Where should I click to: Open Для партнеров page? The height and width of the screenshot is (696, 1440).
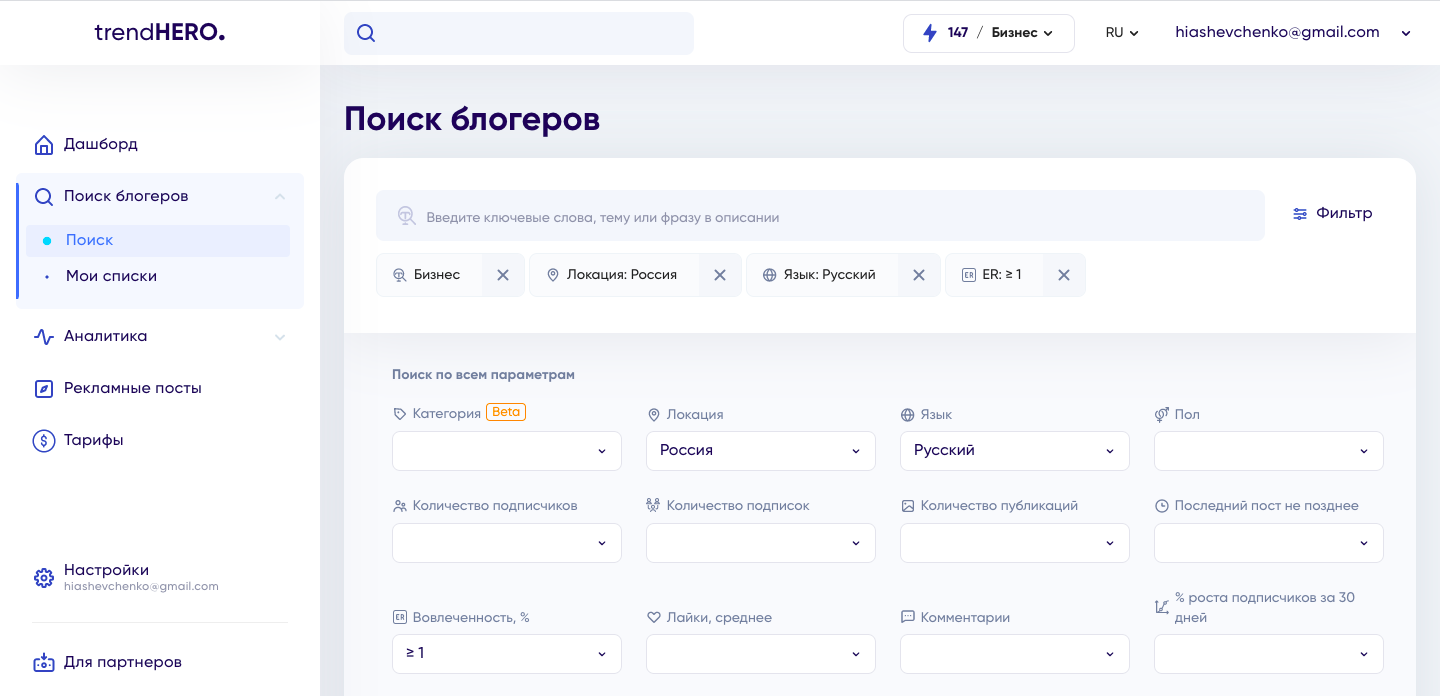(123, 662)
